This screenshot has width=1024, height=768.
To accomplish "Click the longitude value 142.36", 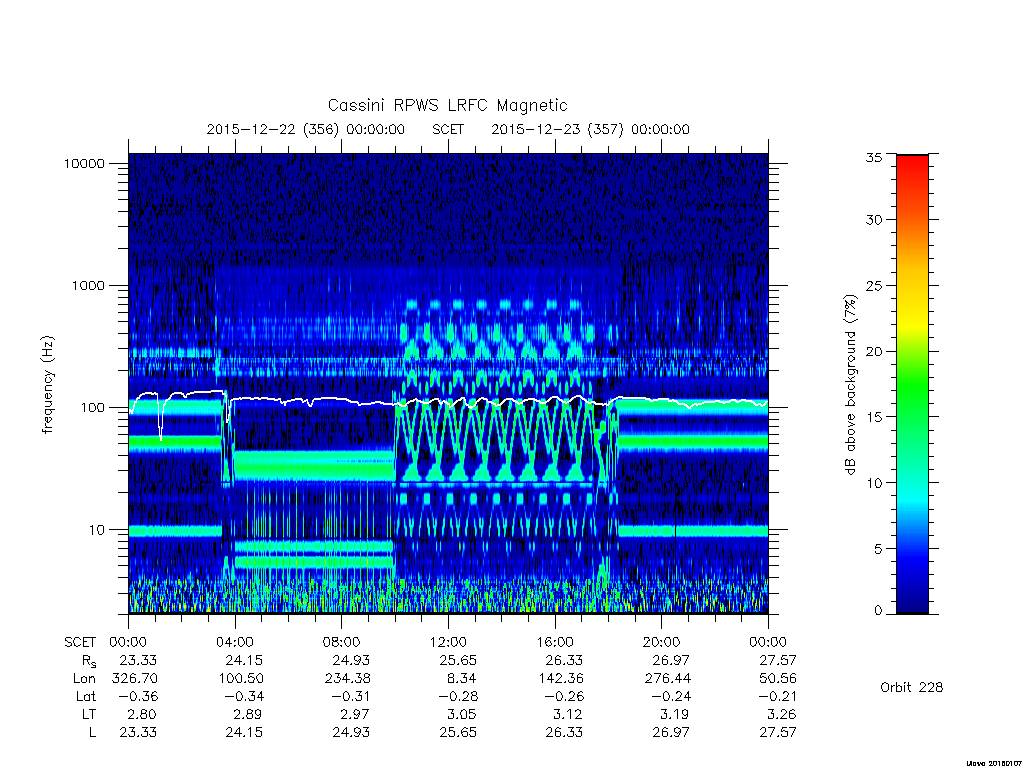I will 560,679.
